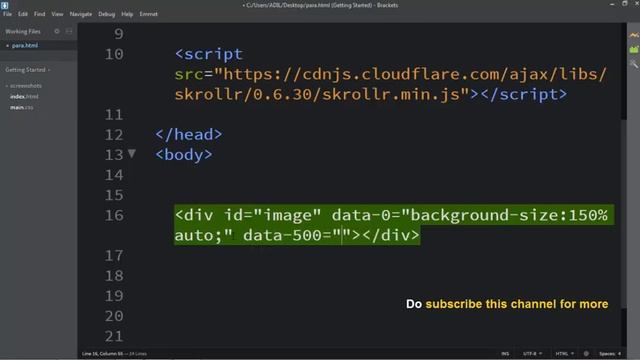Fold the body tag at line 13
Viewport: 640px width, 360px height.
pos(131,154)
